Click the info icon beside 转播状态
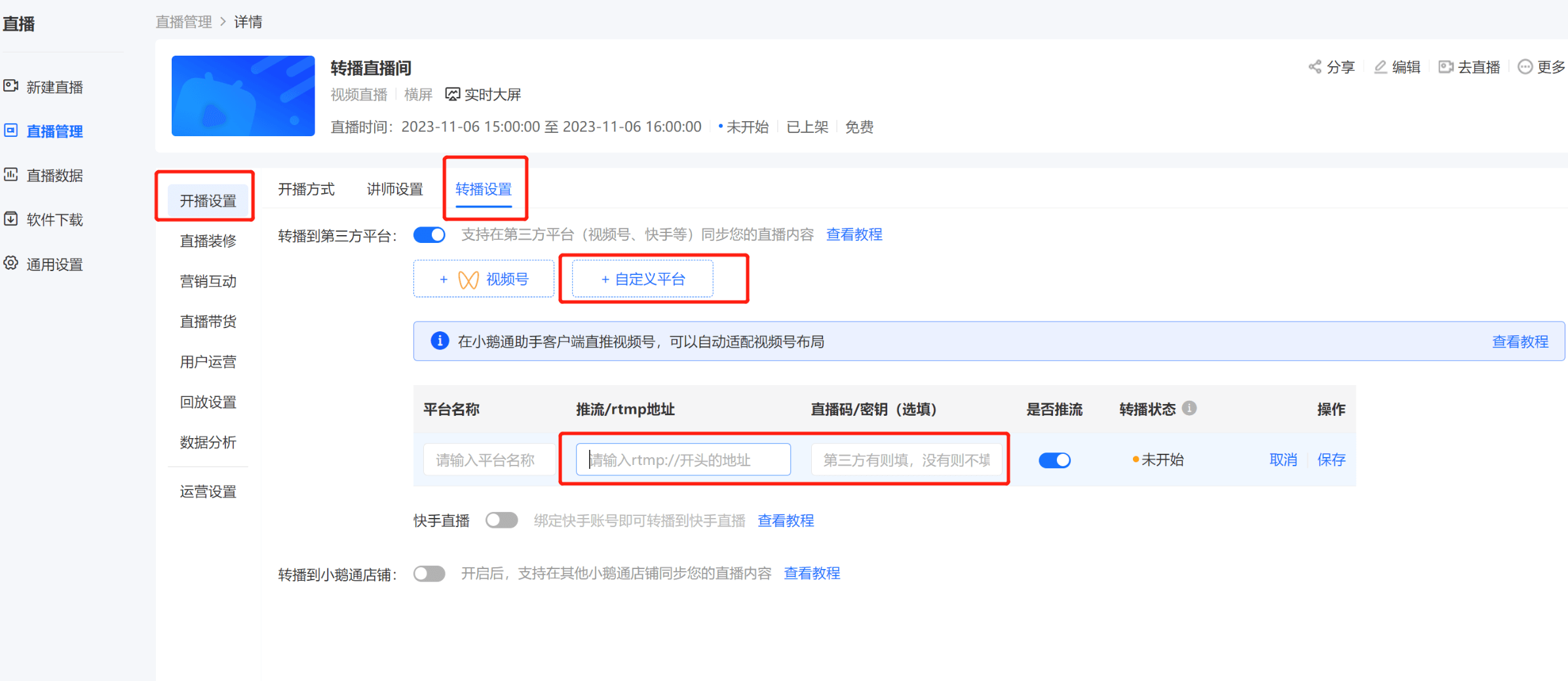 pyautogui.click(x=1189, y=409)
